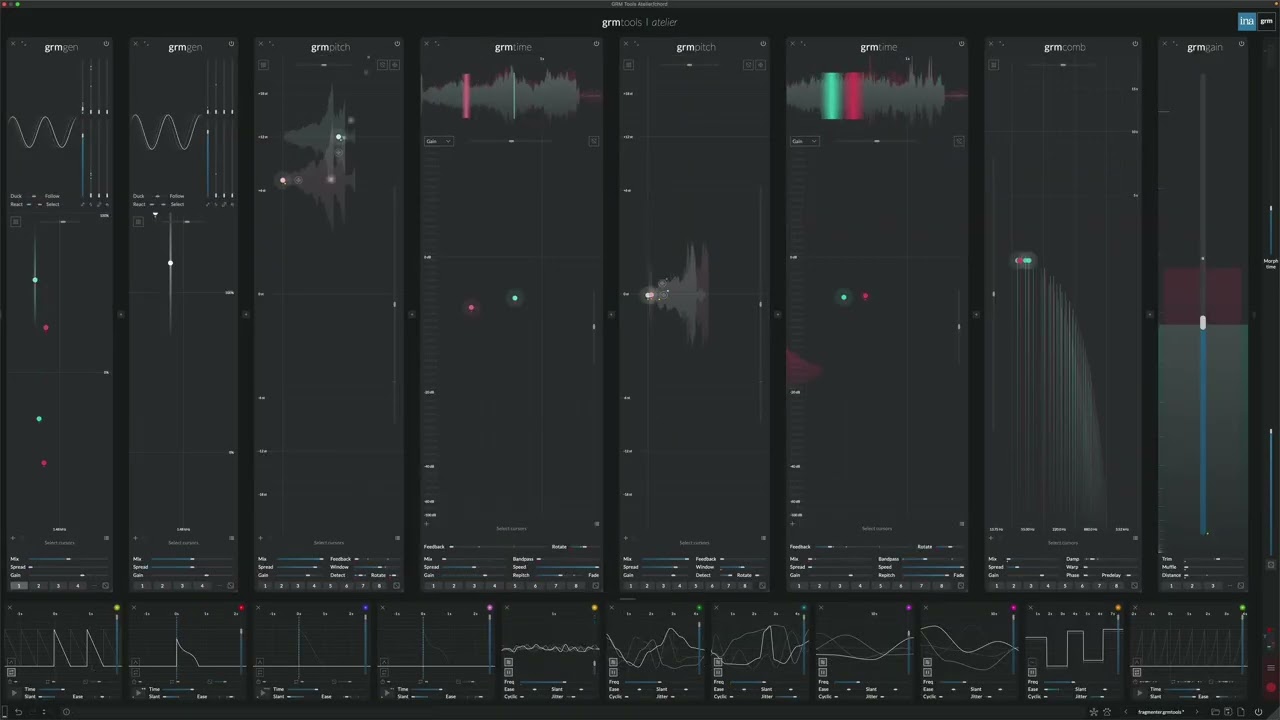Click the paw print icon in the bottom bar
The image size is (1280, 720).
[x=1107, y=712]
